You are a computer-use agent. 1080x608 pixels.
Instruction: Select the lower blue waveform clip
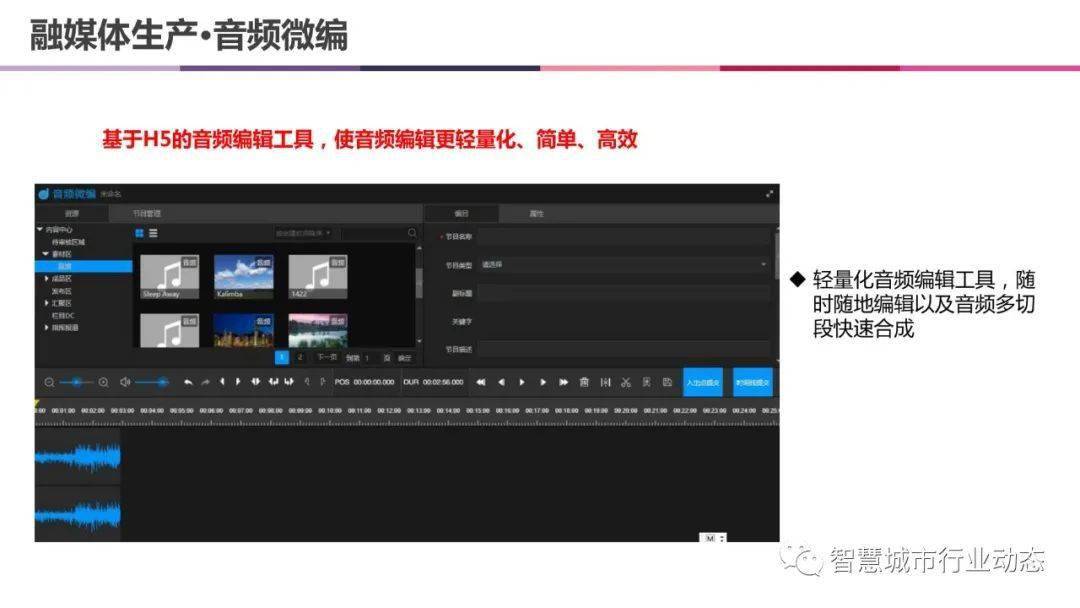[78, 514]
